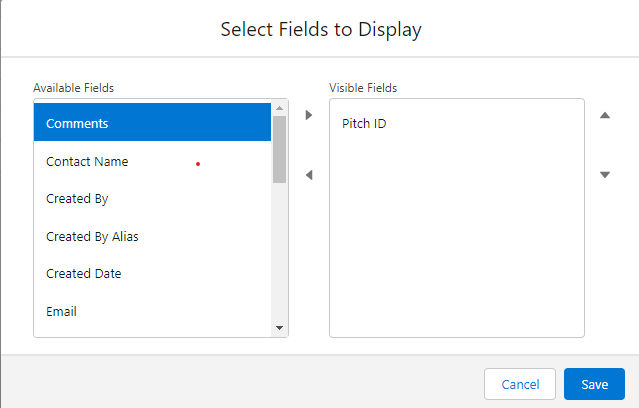The width and height of the screenshot is (639, 408).
Task: Move selected field to Visible Fields
Action: 309,115
